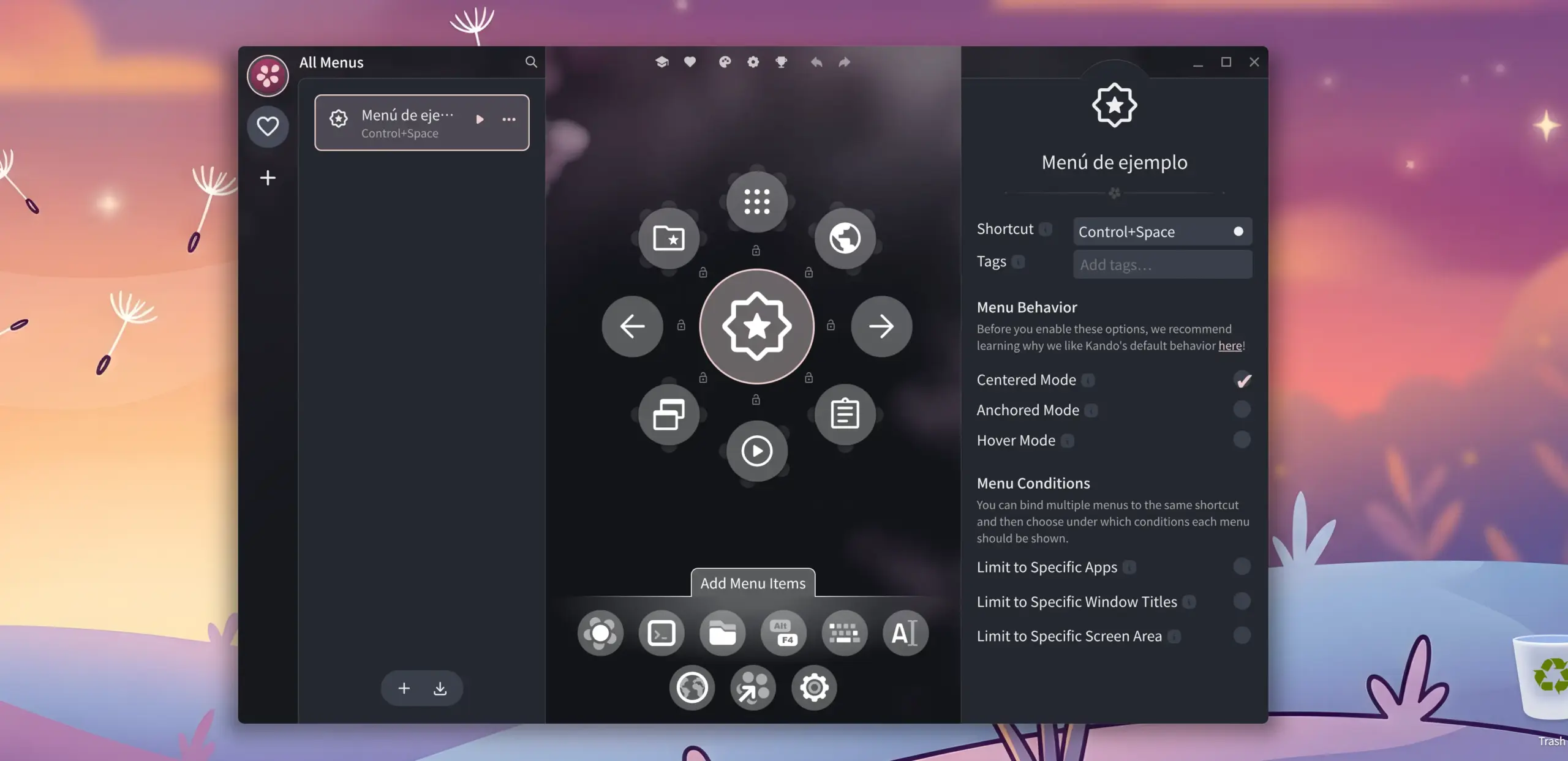Enable Limit to Specific Screen Area
The image size is (1568, 761).
tap(1242, 635)
